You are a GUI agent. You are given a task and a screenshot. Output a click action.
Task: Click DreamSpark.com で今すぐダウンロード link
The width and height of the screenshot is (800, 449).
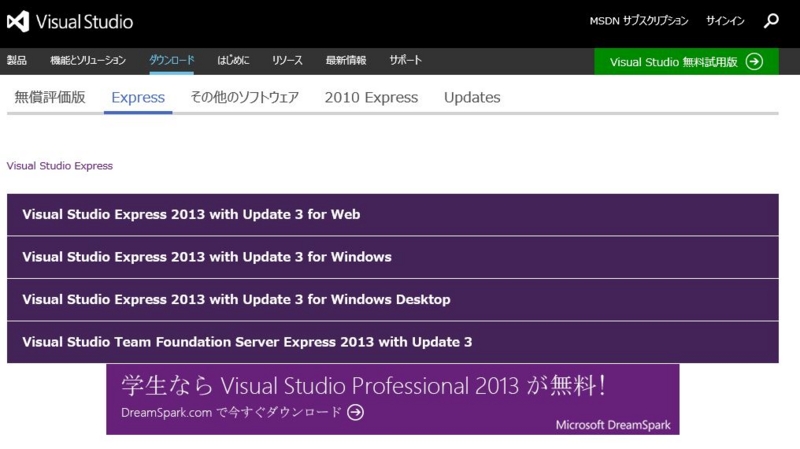[x=231, y=412]
